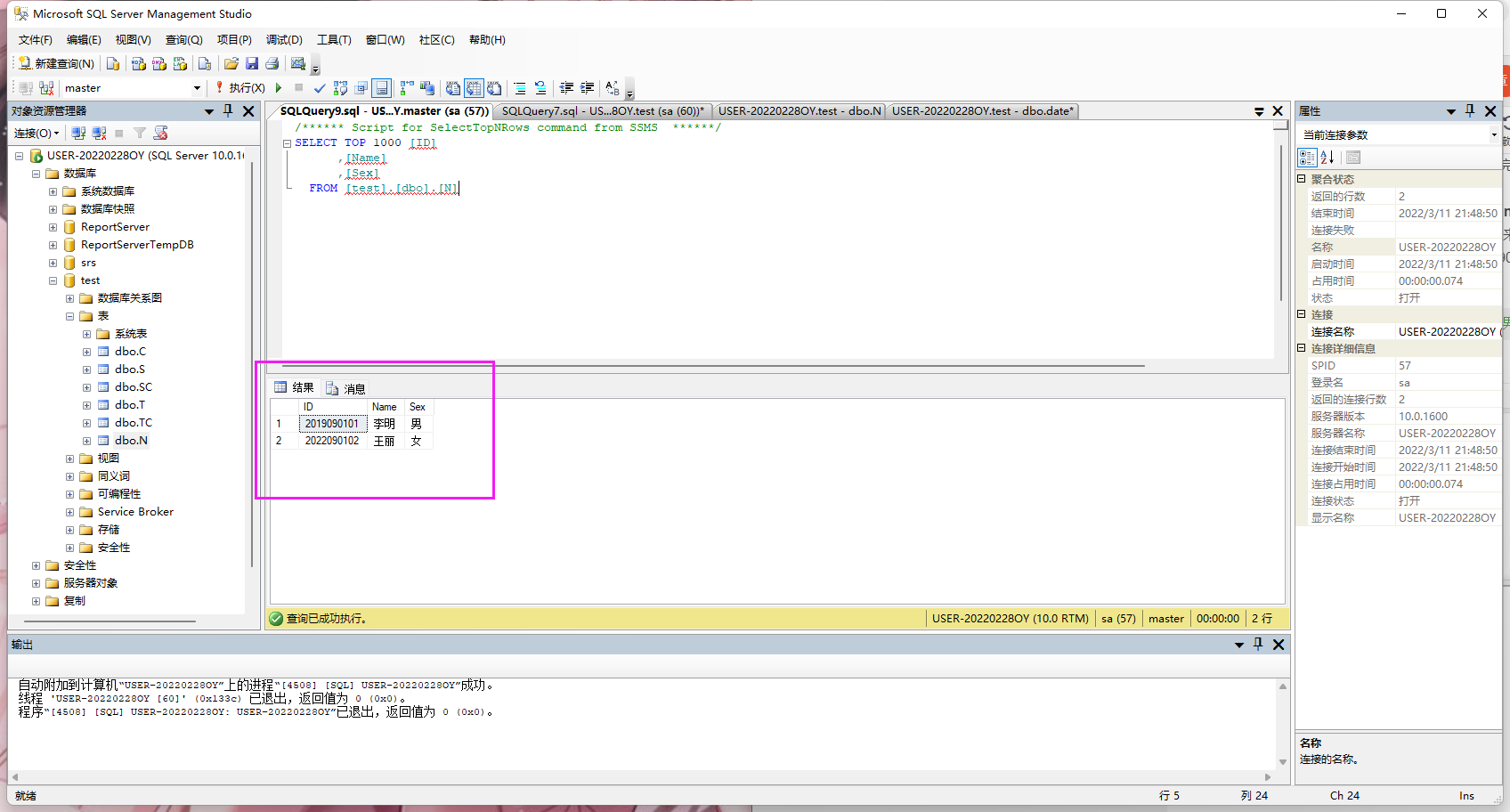Screen dimensions: 1510x812
Task: Switch output to Results to Grid
Action: (474, 88)
